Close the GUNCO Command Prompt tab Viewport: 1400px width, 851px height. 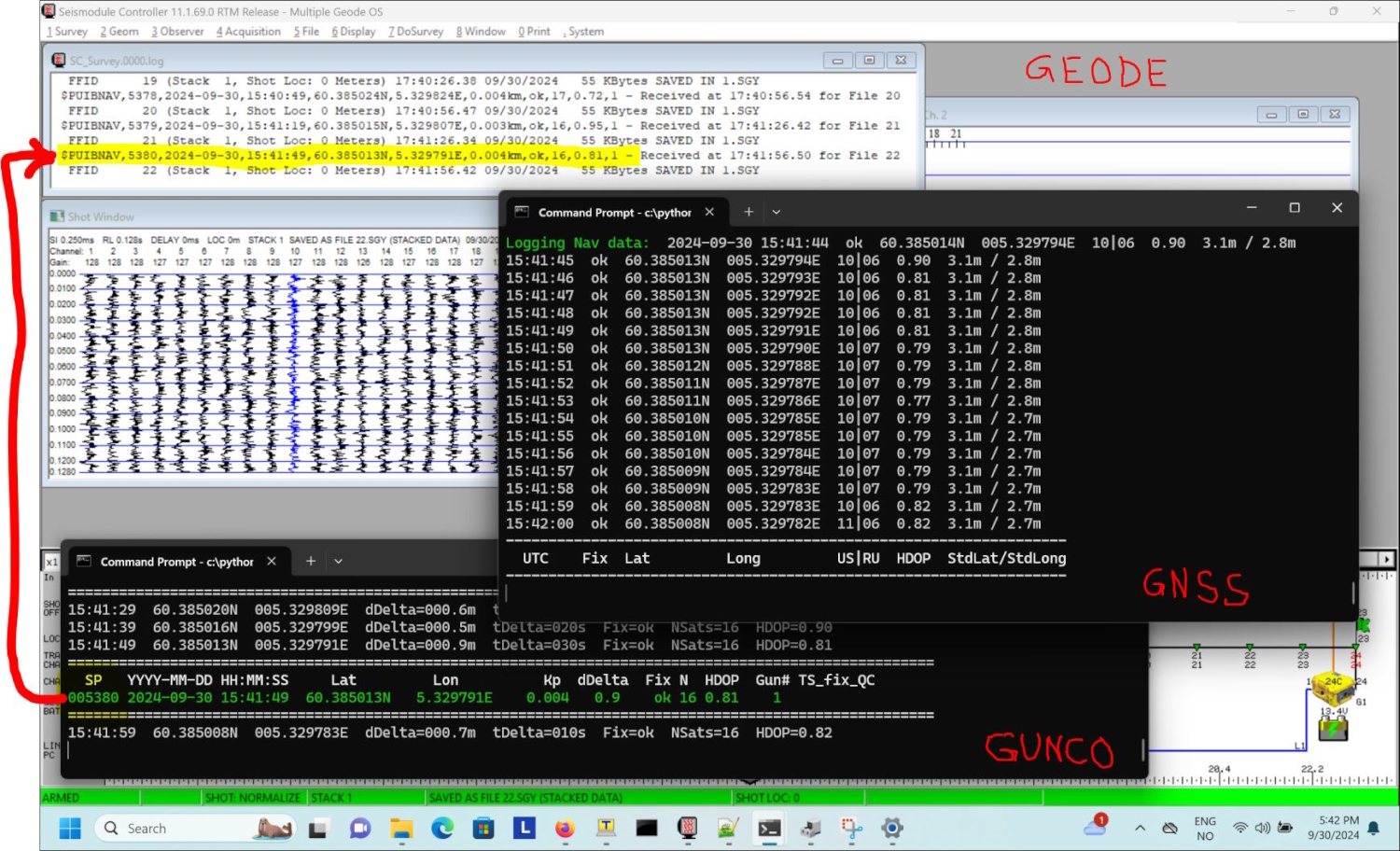click(272, 561)
